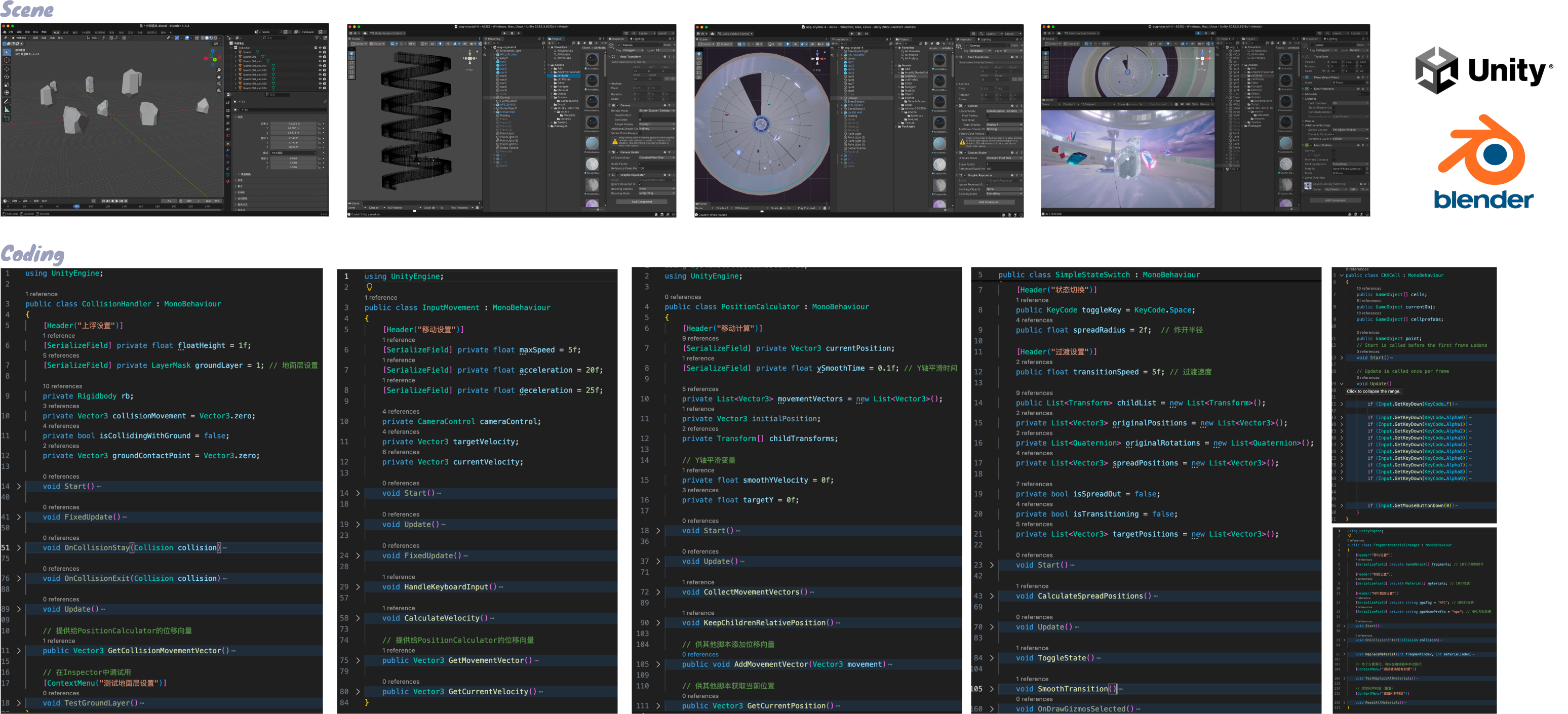The width and height of the screenshot is (1568, 714).
Task: Expand the folded FixedUpdate() in CollisionHandler
Action: (18, 517)
